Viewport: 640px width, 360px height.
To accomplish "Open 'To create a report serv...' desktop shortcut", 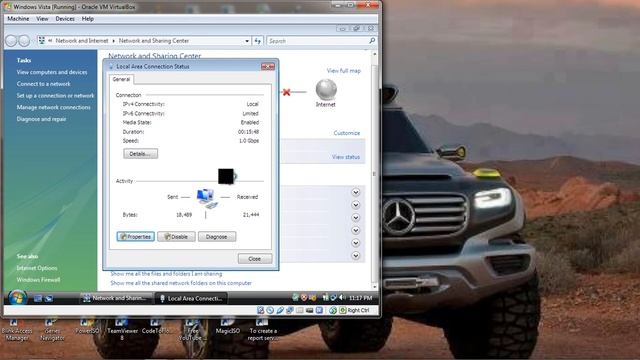I will point(263,330).
